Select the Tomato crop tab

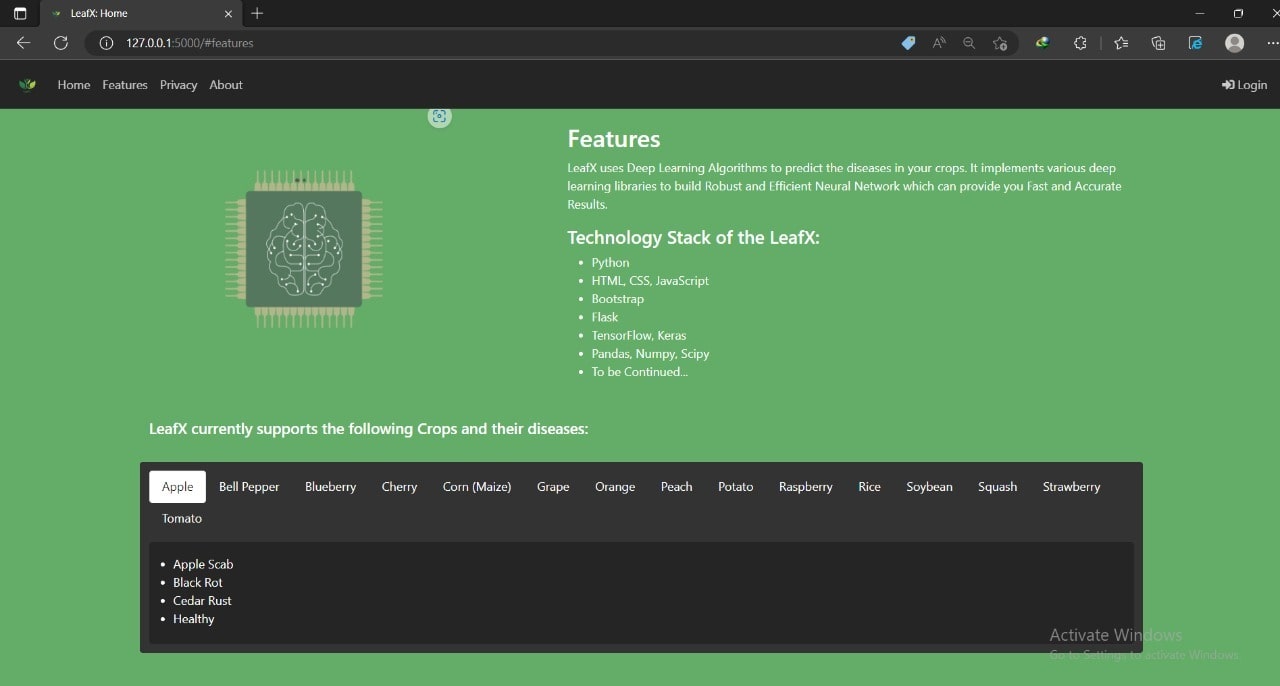click(182, 518)
